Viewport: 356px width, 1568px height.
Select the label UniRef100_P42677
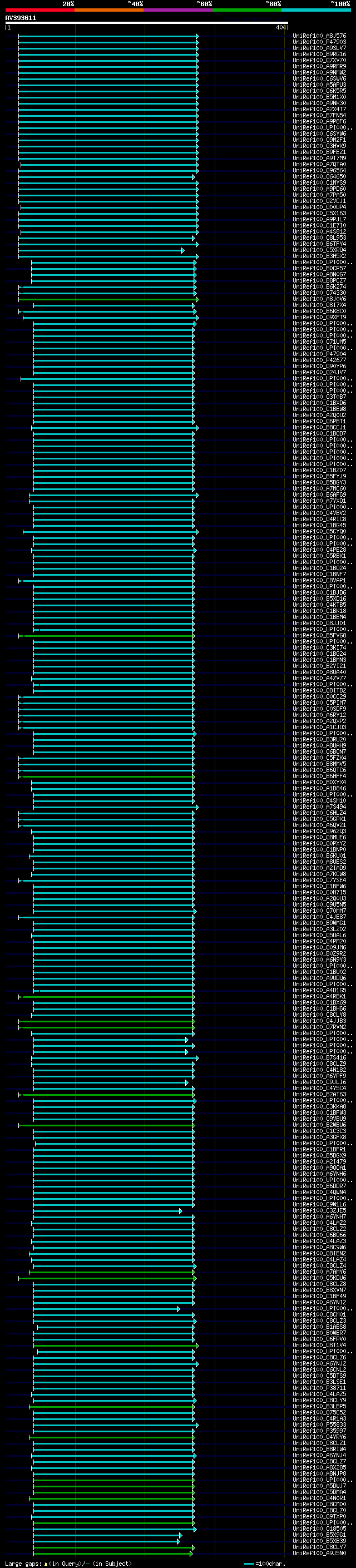[x=319, y=360]
